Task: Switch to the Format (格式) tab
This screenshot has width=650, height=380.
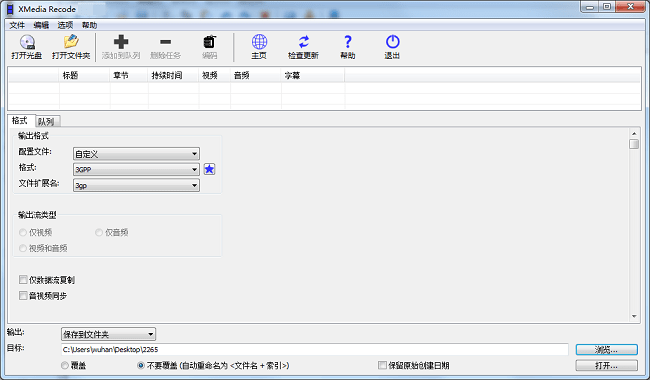Action: [20, 121]
